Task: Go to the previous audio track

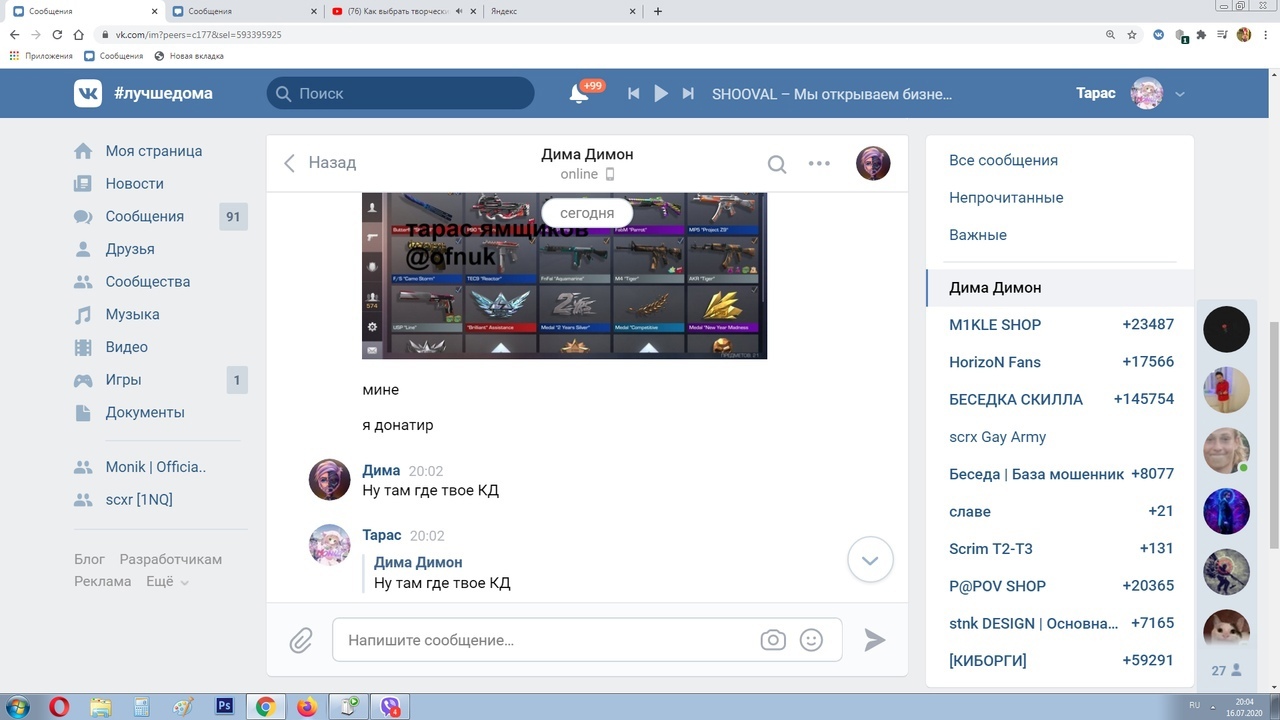Action: (633, 93)
